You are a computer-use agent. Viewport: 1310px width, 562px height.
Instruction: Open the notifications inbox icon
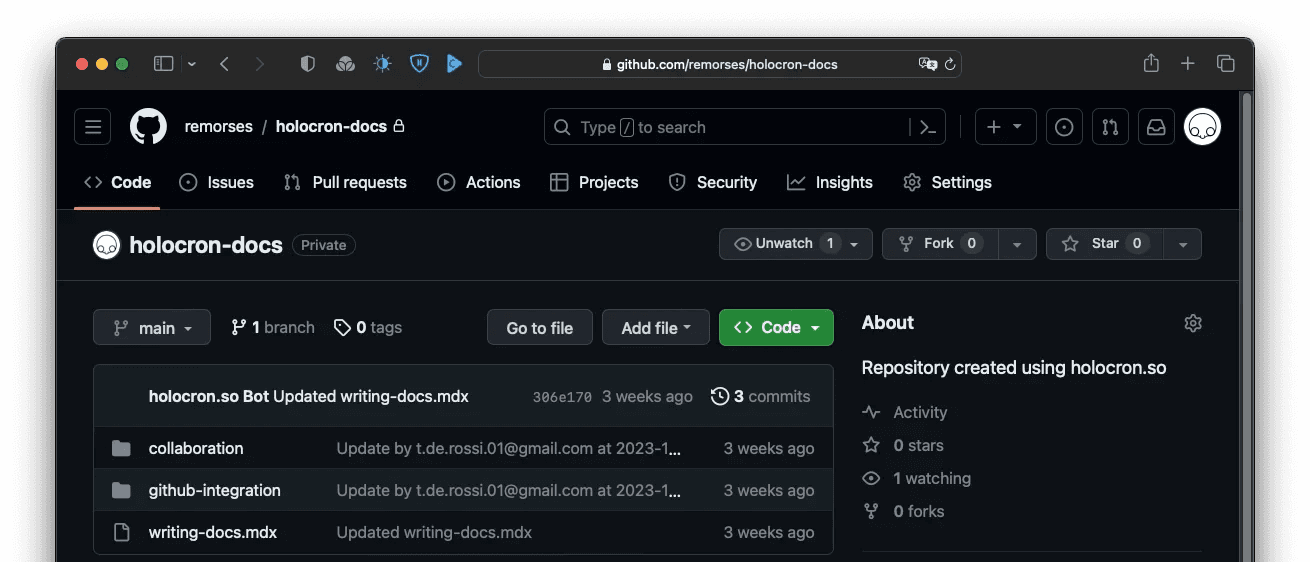point(1156,127)
